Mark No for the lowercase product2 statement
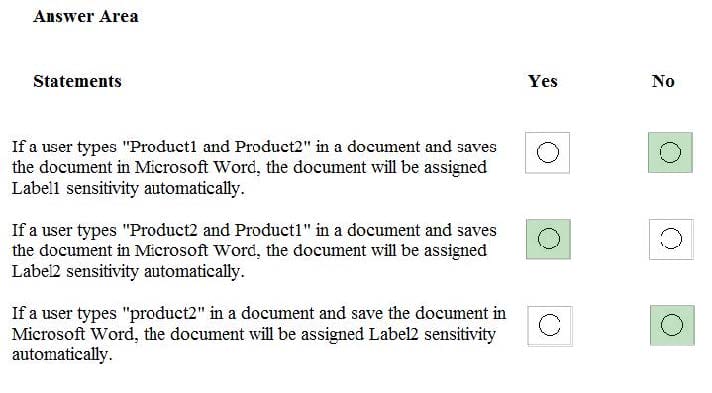 tap(672, 325)
